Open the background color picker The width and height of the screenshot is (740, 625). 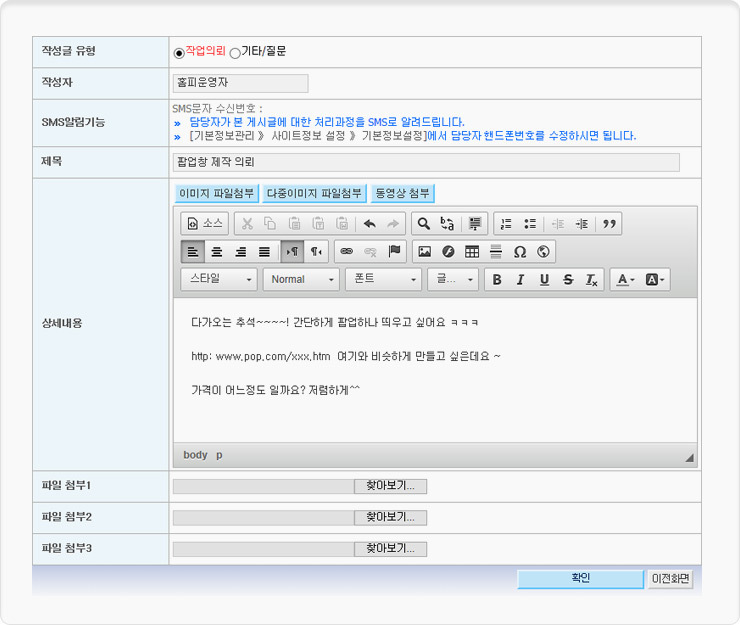coord(655,279)
